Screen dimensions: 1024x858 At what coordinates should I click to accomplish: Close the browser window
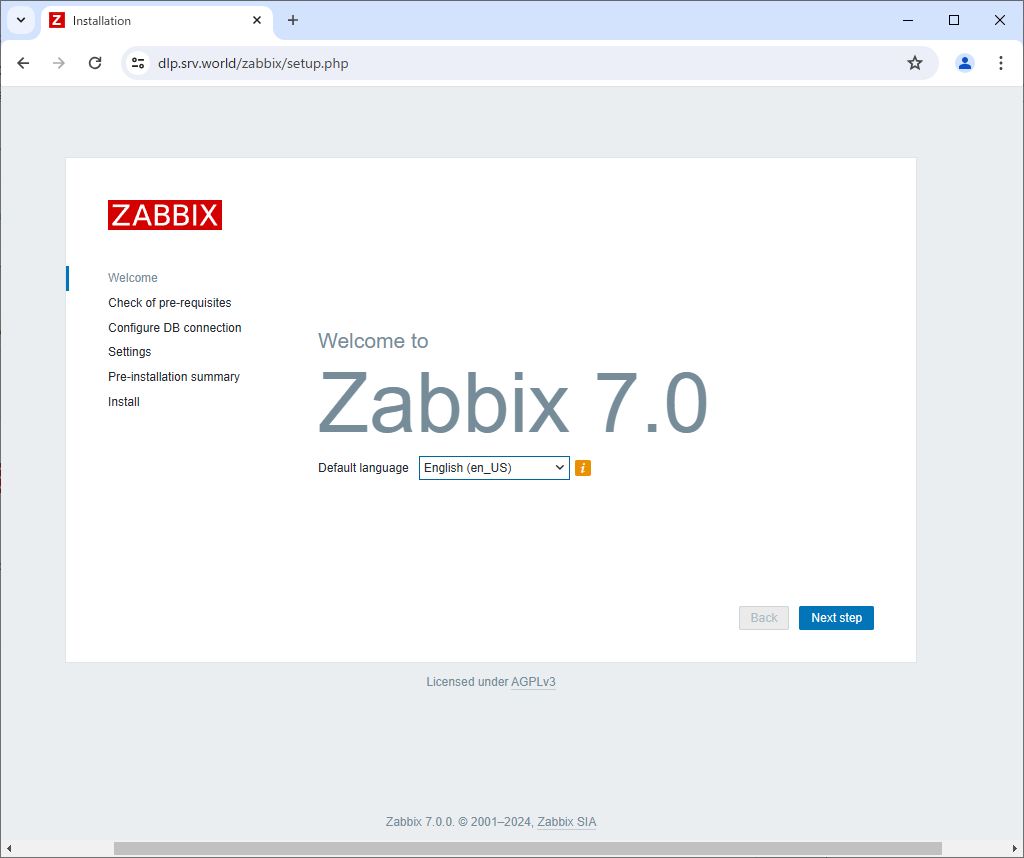999,20
